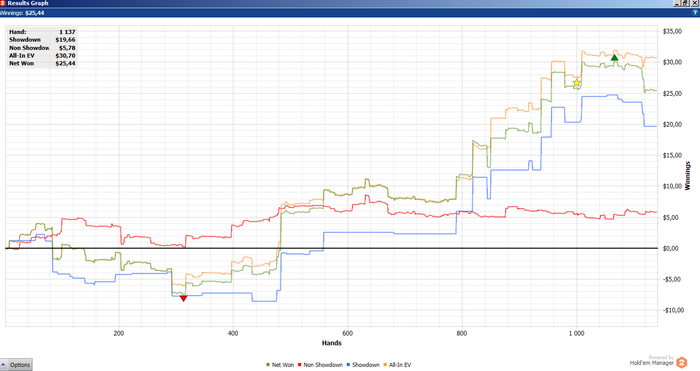Viewport: 700px width, 371px height.
Task: Click the Hold'em Manager 2 logo
Action: (x=682, y=362)
